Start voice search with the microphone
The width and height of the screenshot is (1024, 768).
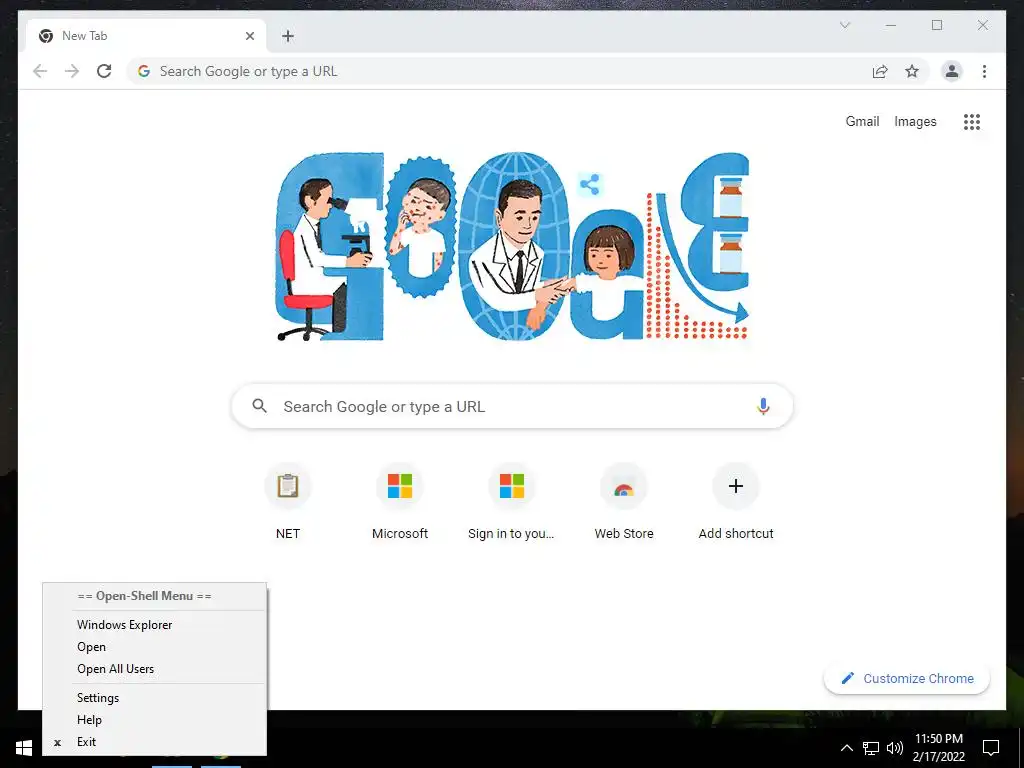(763, 406)
